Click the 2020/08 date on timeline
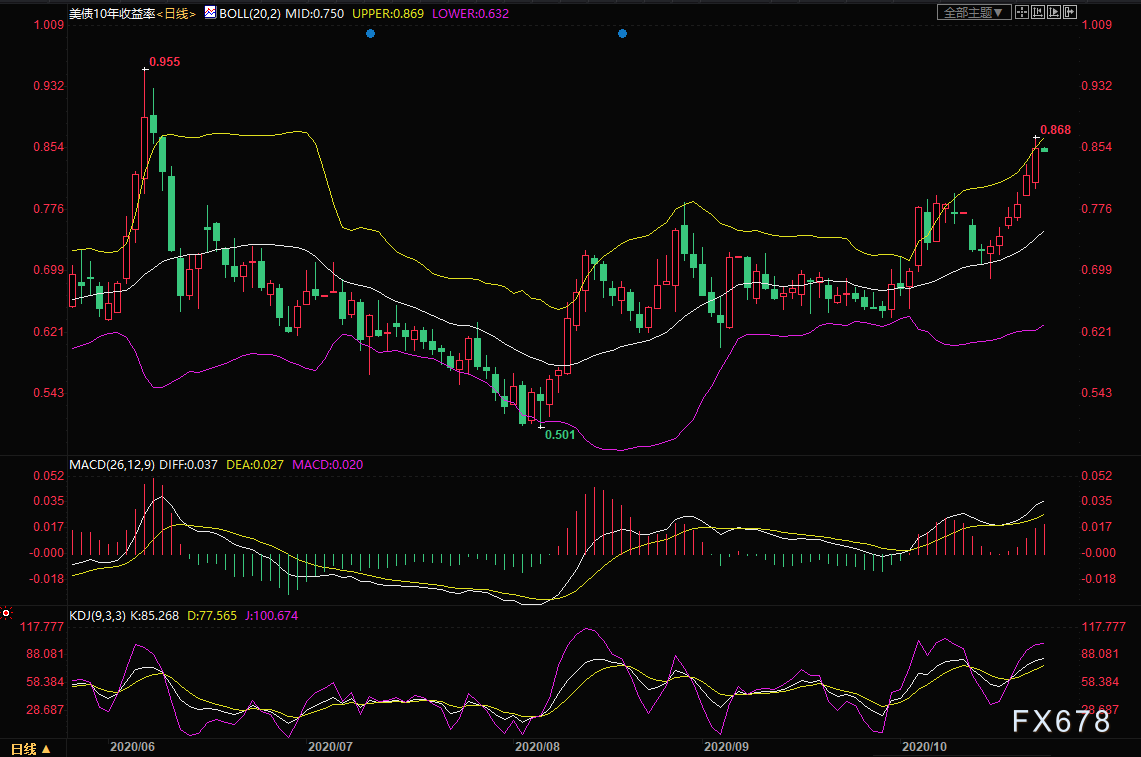1141x757 pixels. coord(537,747)
